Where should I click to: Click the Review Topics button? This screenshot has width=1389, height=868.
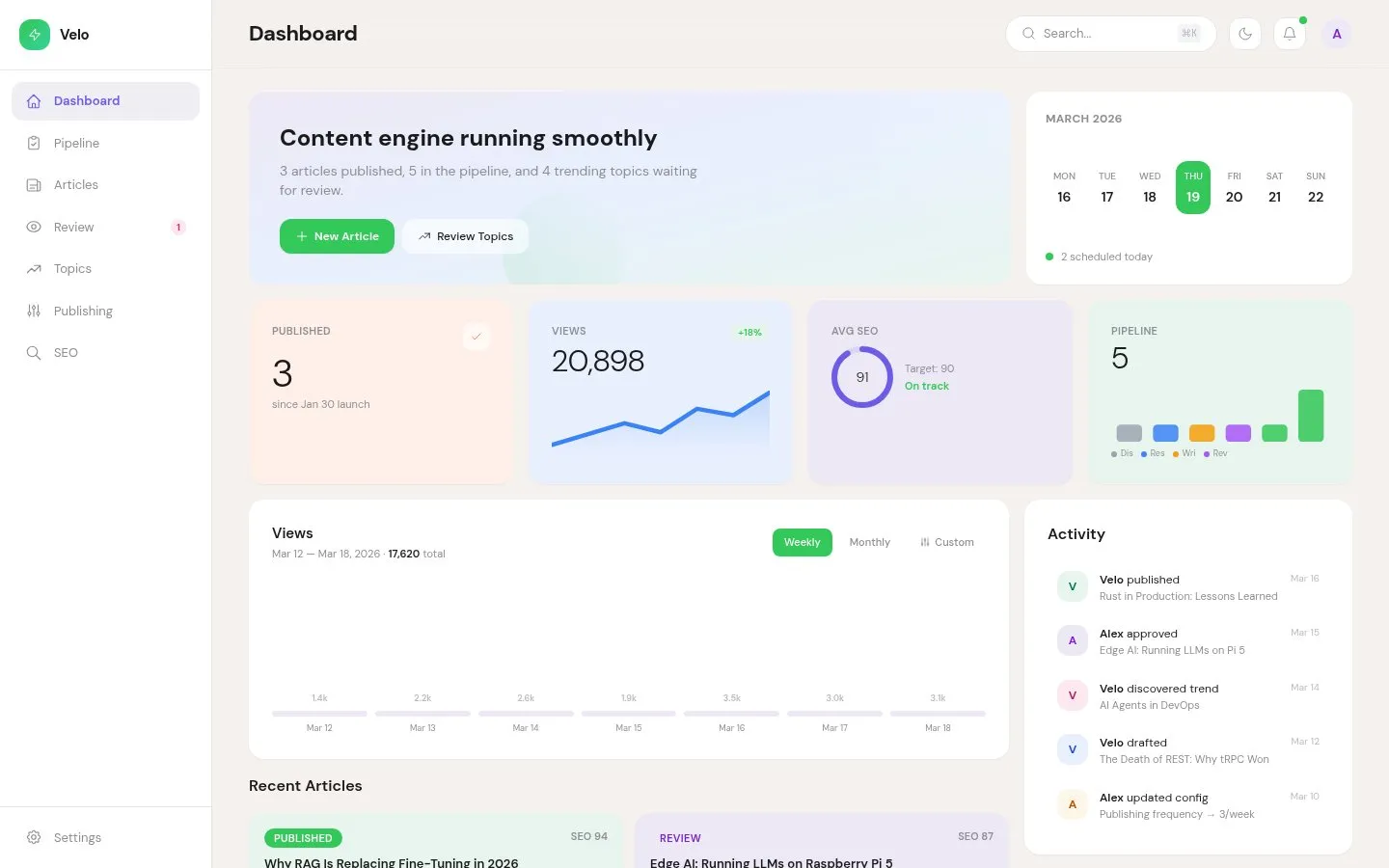click(x=465, y=236)
